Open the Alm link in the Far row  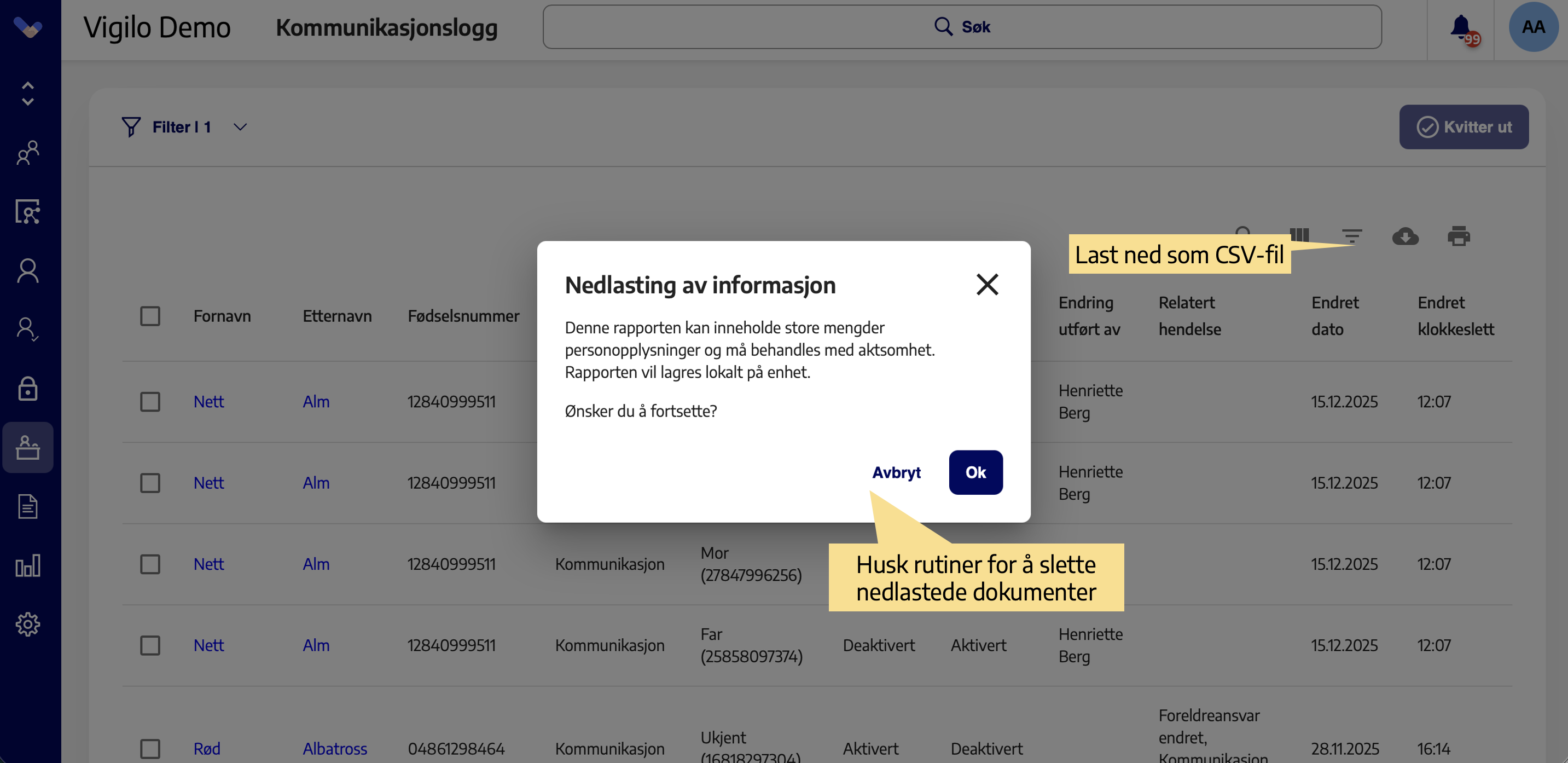pos(316,645)
